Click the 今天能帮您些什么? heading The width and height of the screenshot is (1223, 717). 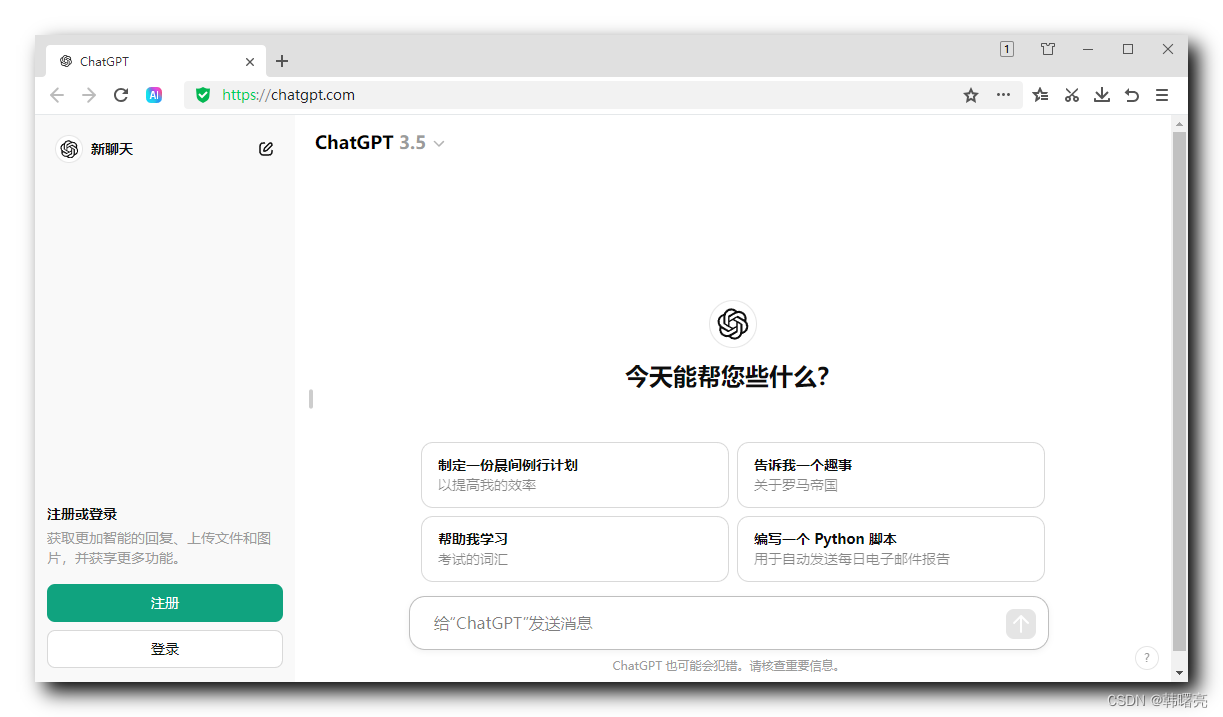(727, 377)
